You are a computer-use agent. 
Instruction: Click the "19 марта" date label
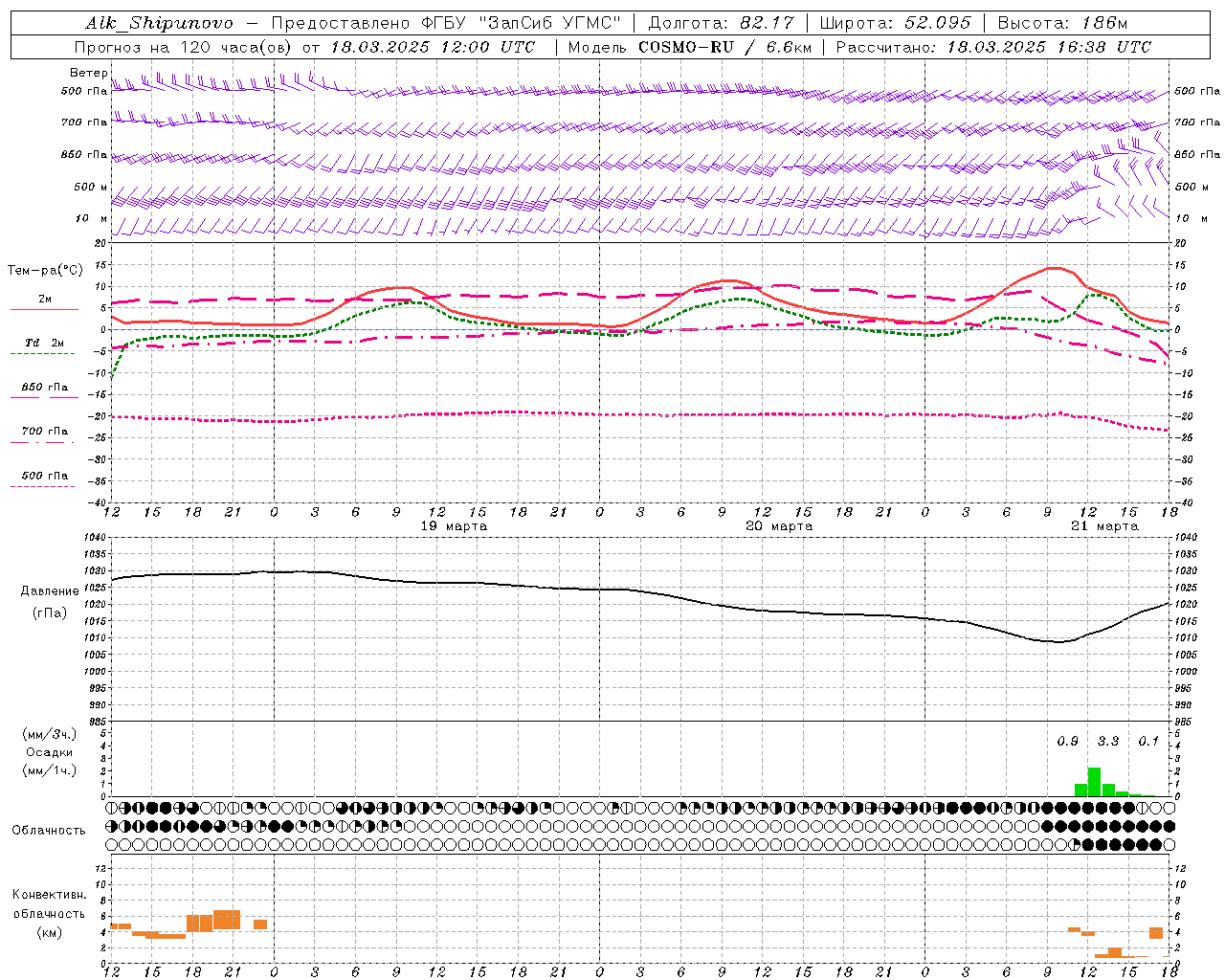tap(454, 526)
